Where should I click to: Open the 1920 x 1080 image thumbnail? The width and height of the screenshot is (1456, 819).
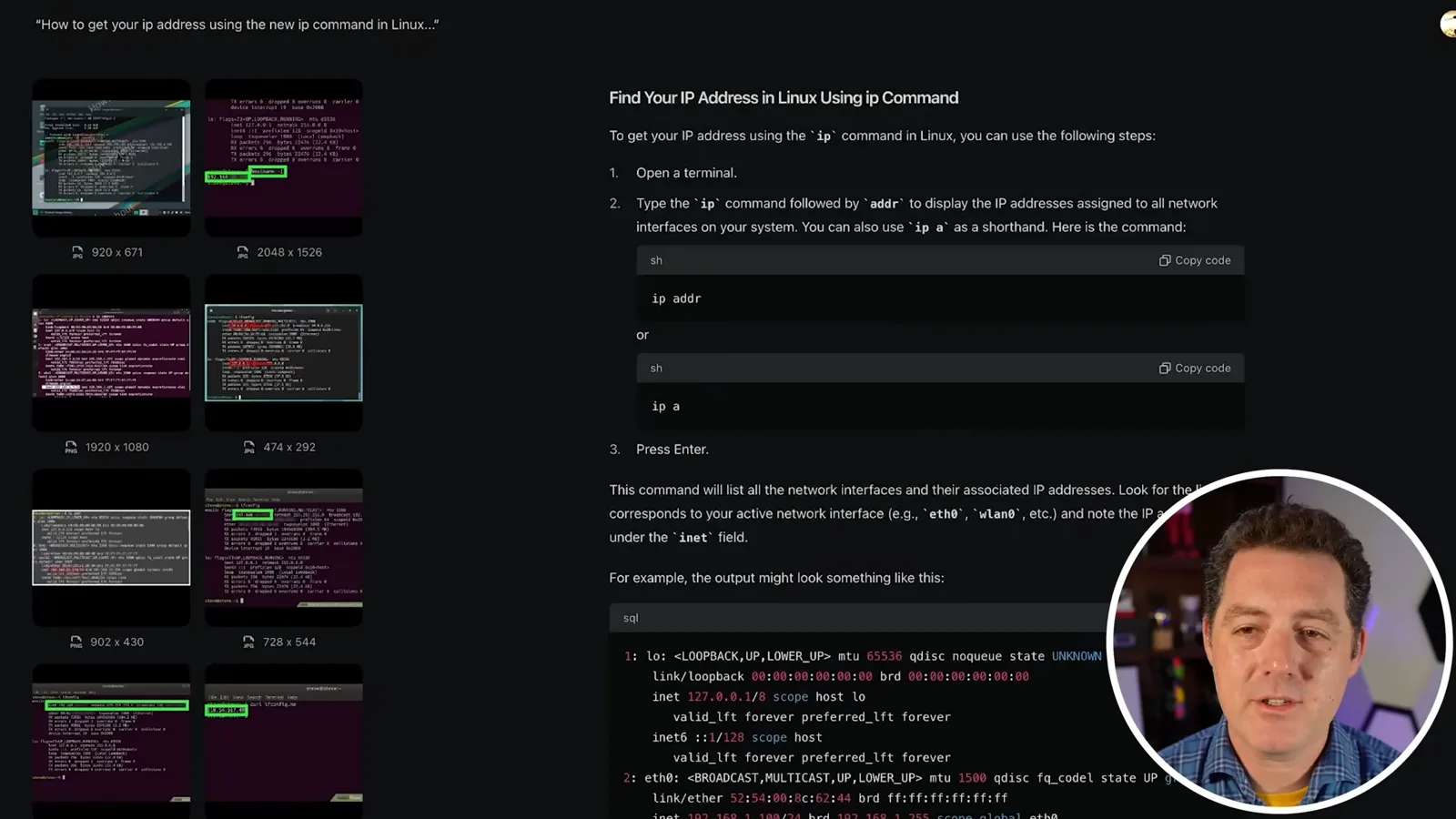coord(111,352)
